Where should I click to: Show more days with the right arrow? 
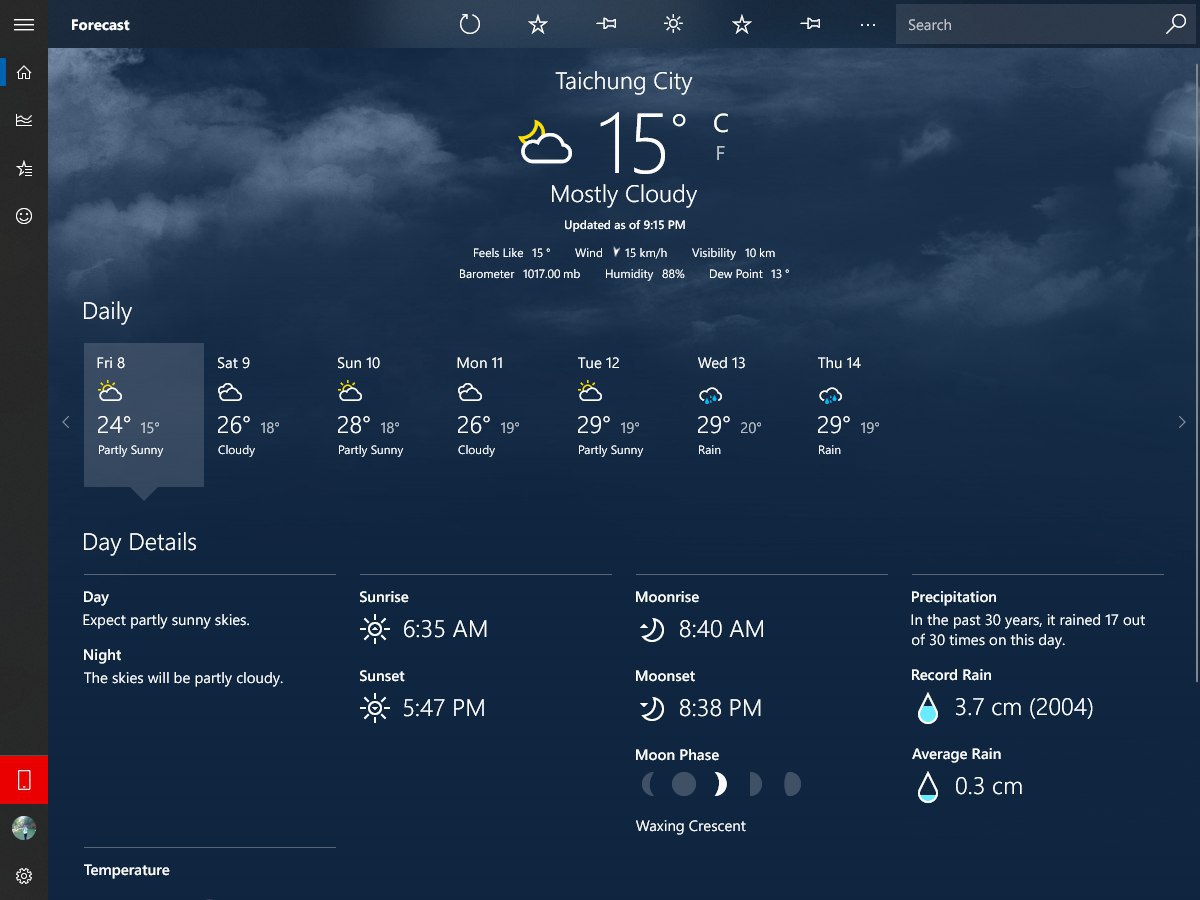point(1182,422)
